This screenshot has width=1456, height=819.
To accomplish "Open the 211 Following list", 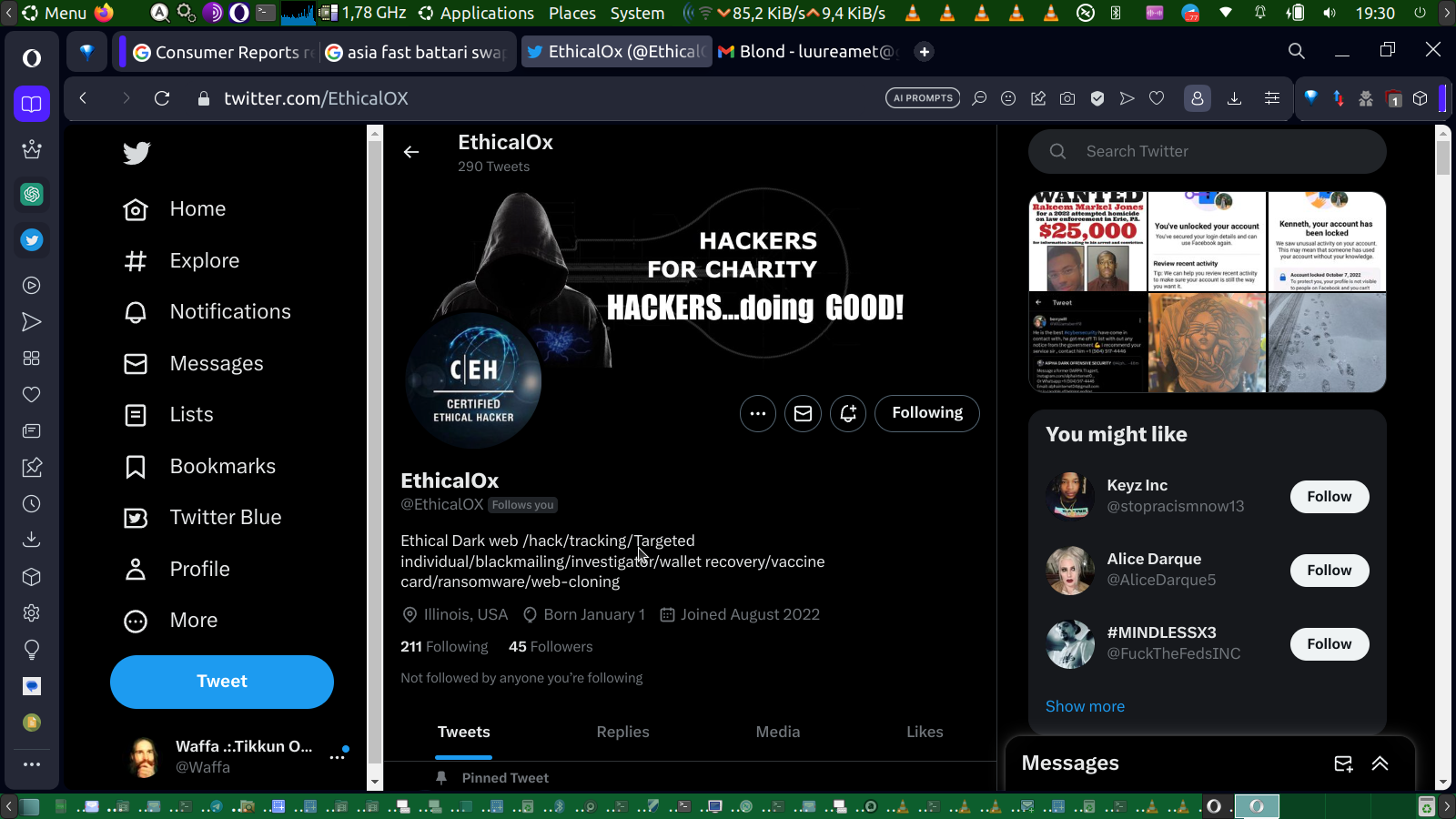I will pos(444,647).
